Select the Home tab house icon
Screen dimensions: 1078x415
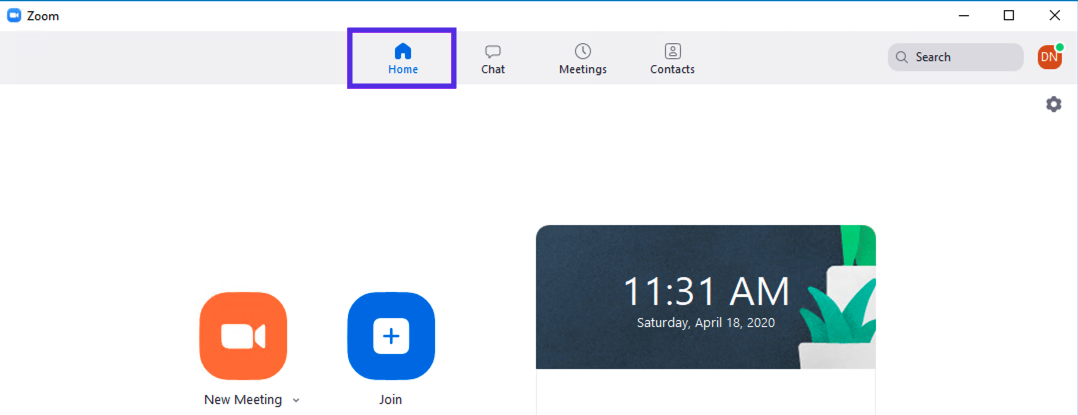(x=403, y=51)
